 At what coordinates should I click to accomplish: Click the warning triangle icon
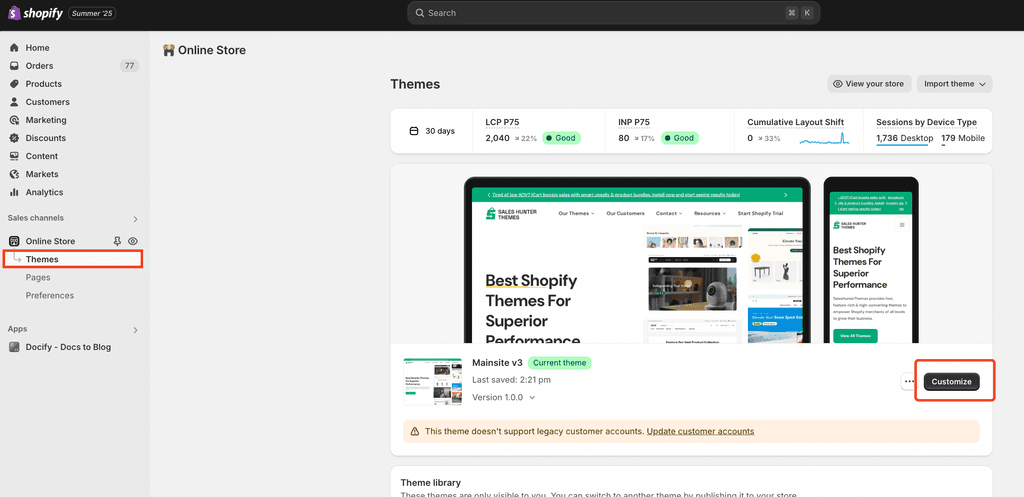(414, 432)
